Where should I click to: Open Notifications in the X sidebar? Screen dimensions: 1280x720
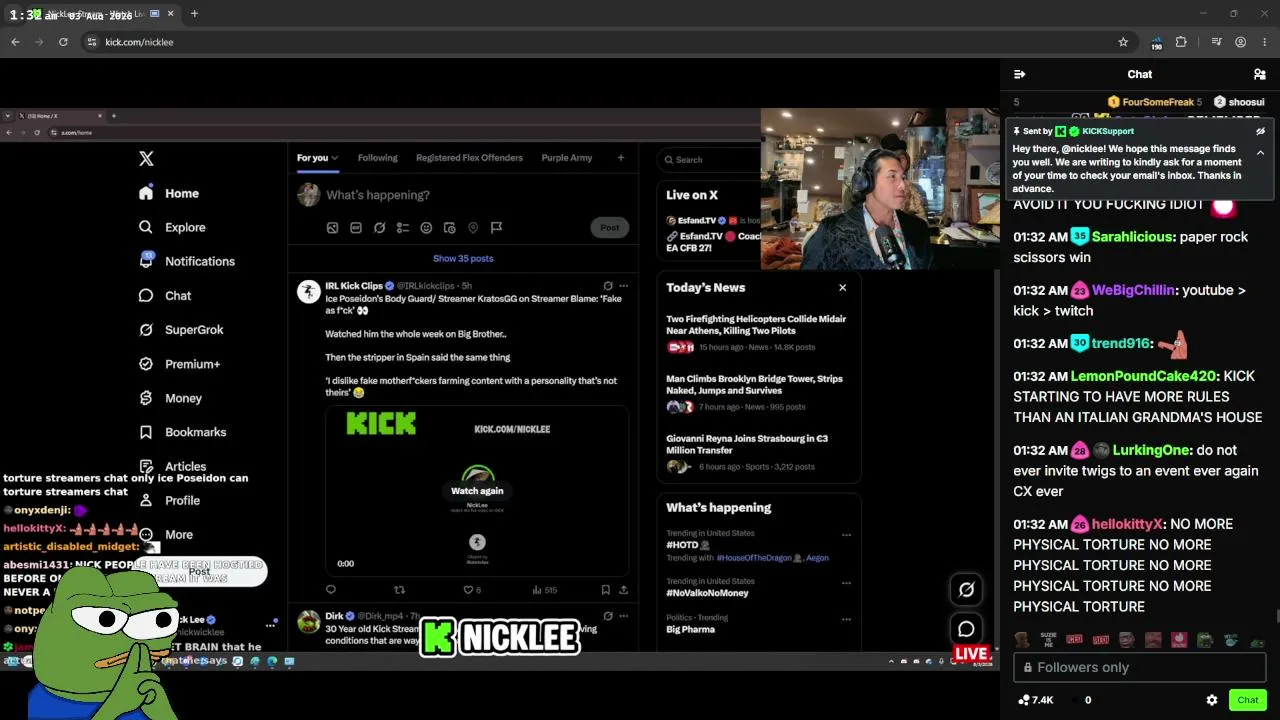187,261
